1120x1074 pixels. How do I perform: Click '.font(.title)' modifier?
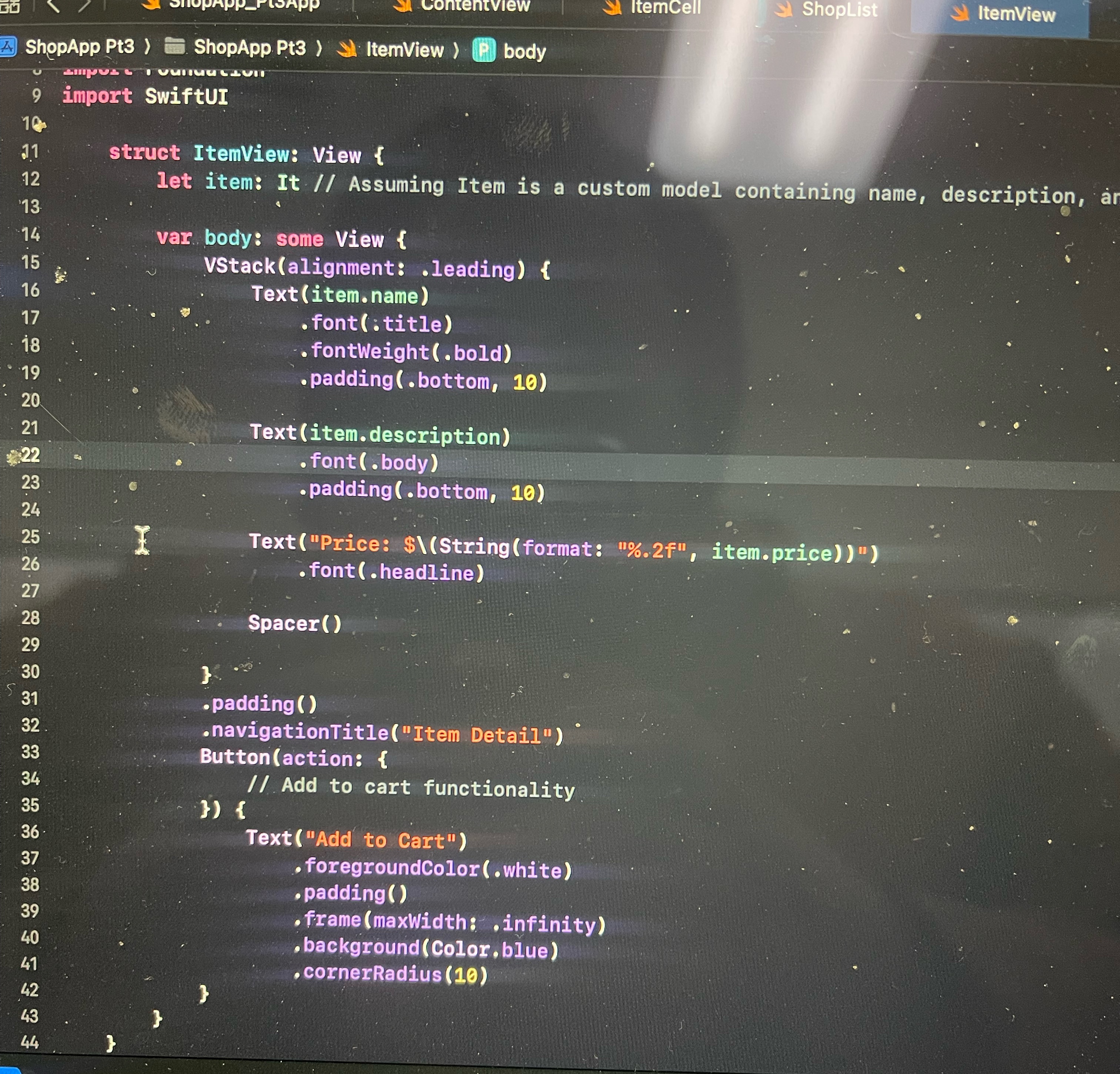[x=377, y=324]
